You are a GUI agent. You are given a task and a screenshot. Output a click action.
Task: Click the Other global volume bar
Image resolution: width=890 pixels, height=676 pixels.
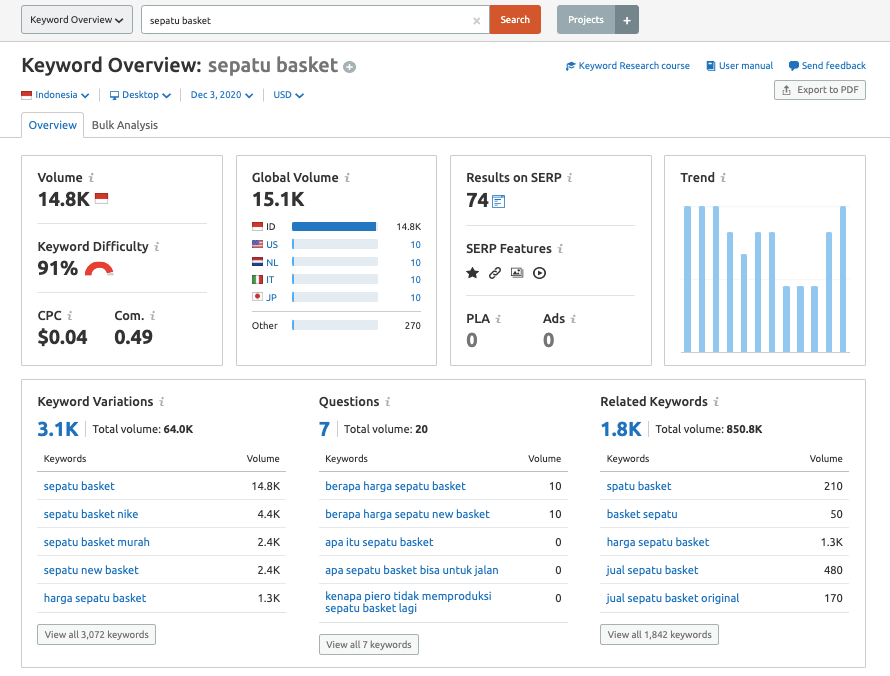(335, 325)
